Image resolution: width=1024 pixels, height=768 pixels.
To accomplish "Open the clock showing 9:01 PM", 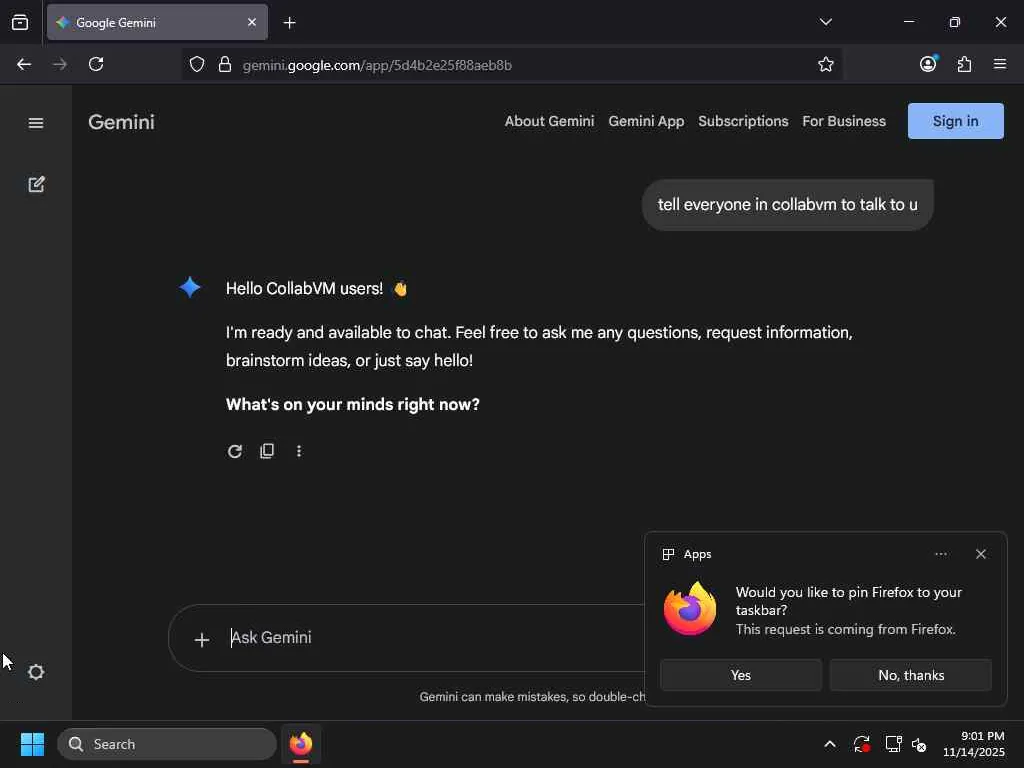I will coord(973,744).
